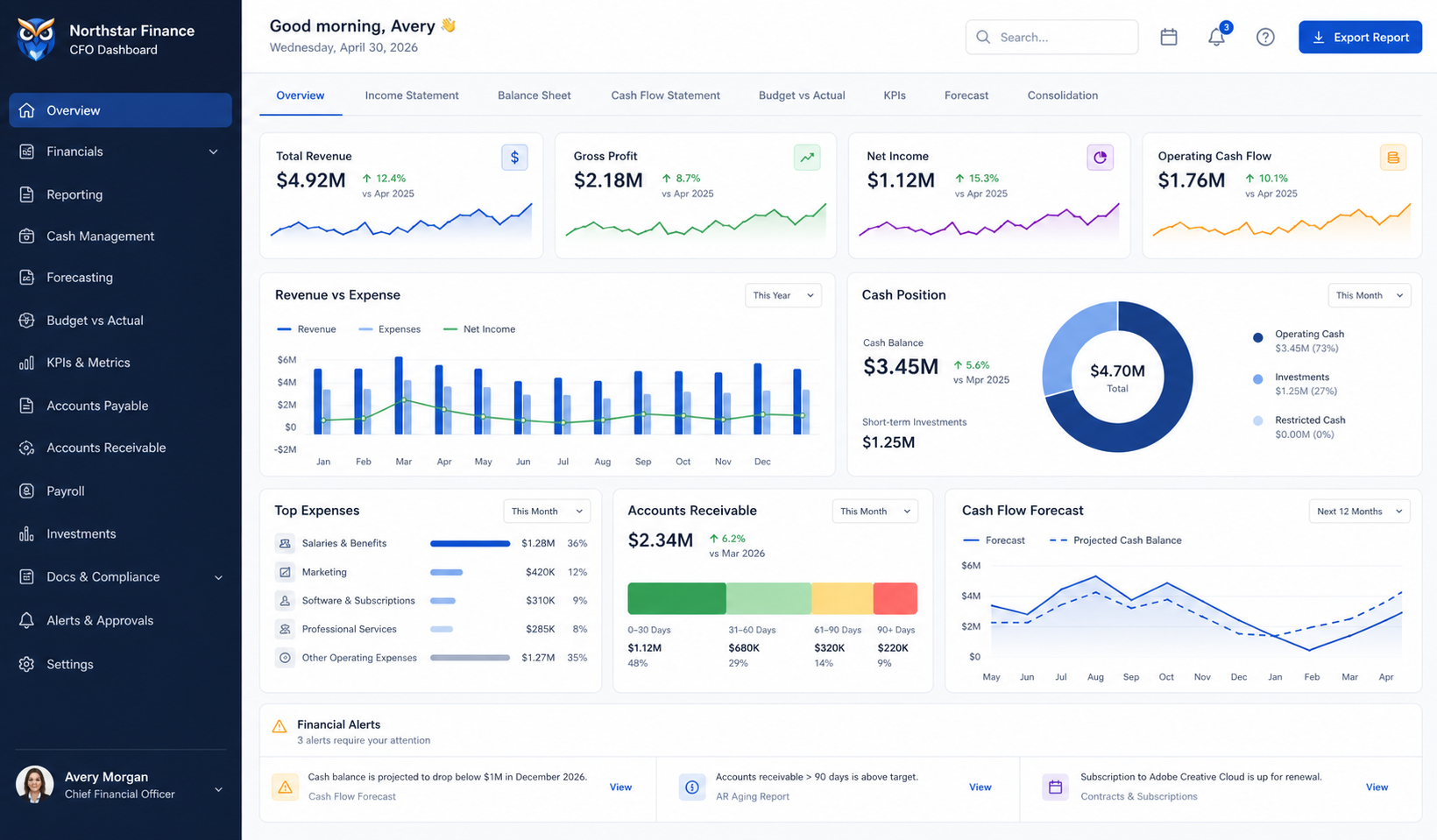Image resolution: width=1437 pixels, height=840 pixels.
Task: Click the red 90+ Days aging segment
Action: pyautogui.click(x=895, y=598)
